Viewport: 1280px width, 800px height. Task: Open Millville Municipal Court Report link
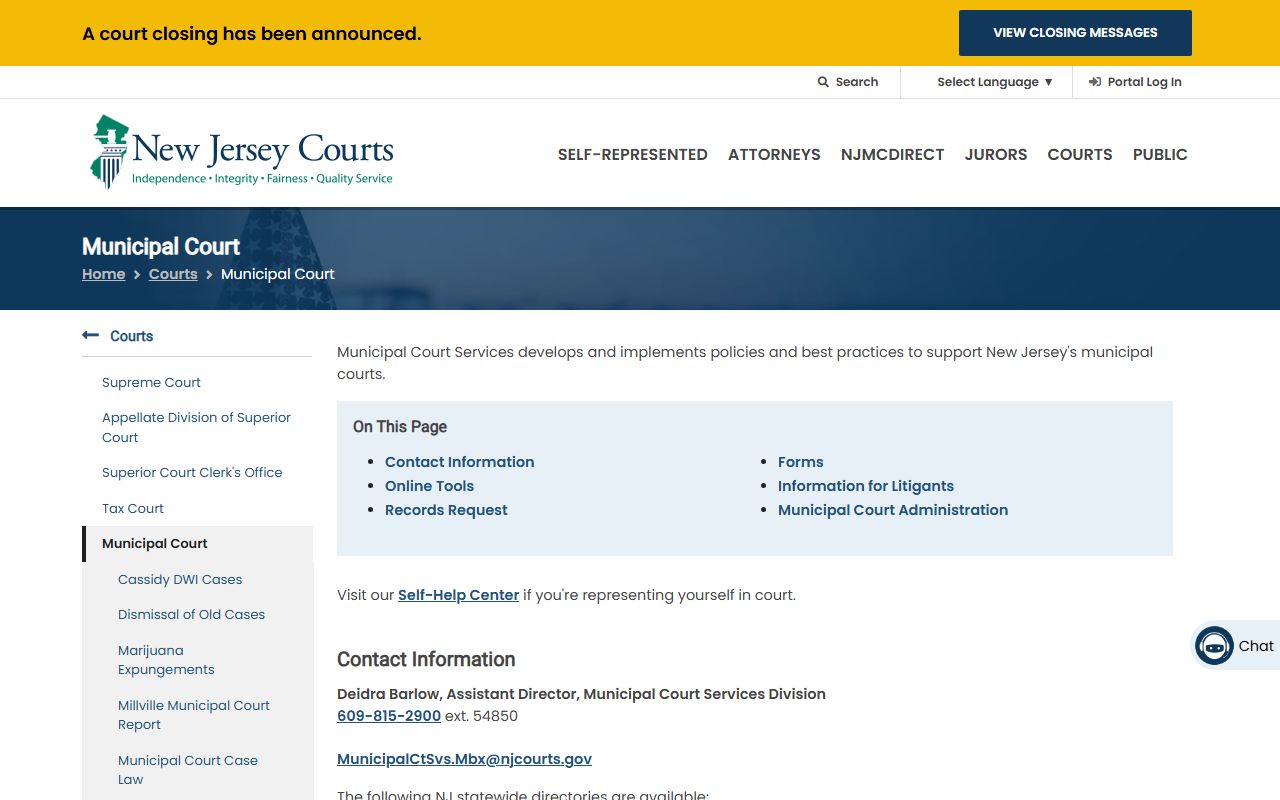194,715
